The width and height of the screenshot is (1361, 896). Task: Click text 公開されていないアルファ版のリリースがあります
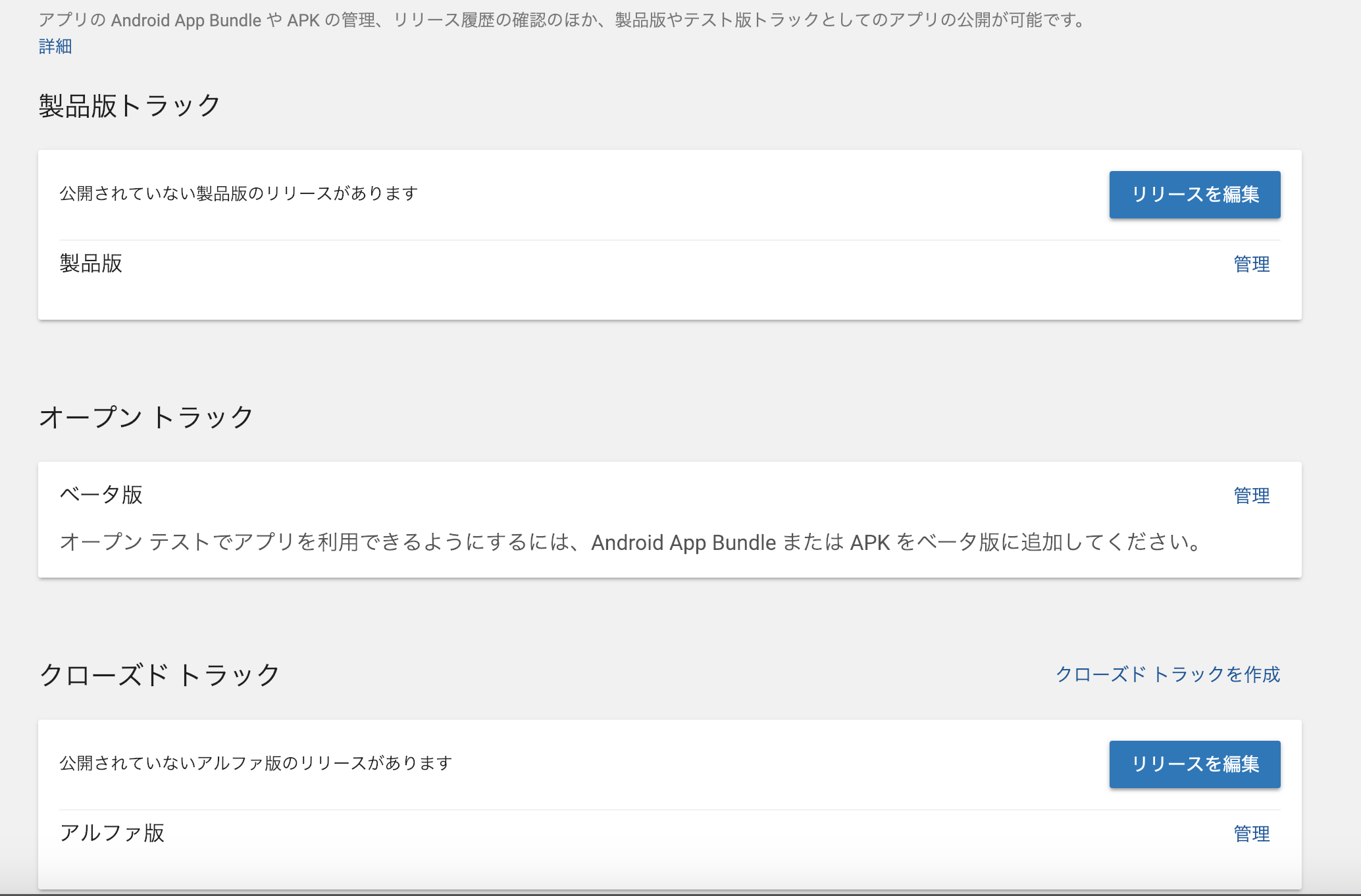pyautogui.click(x=256, y=763)
